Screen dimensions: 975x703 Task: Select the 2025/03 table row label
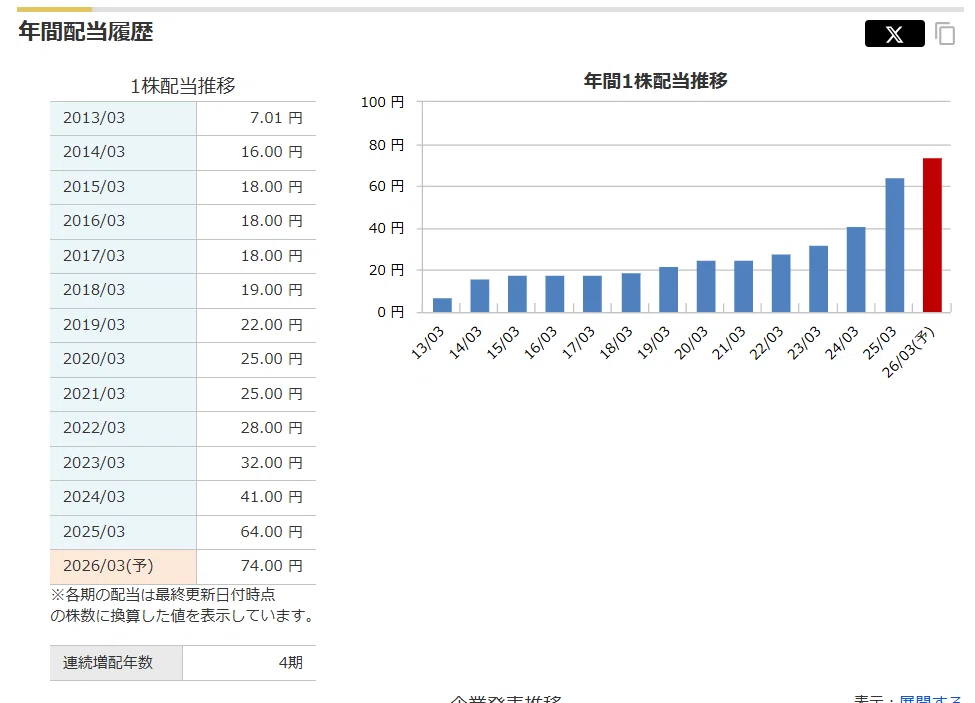[94, 531]
